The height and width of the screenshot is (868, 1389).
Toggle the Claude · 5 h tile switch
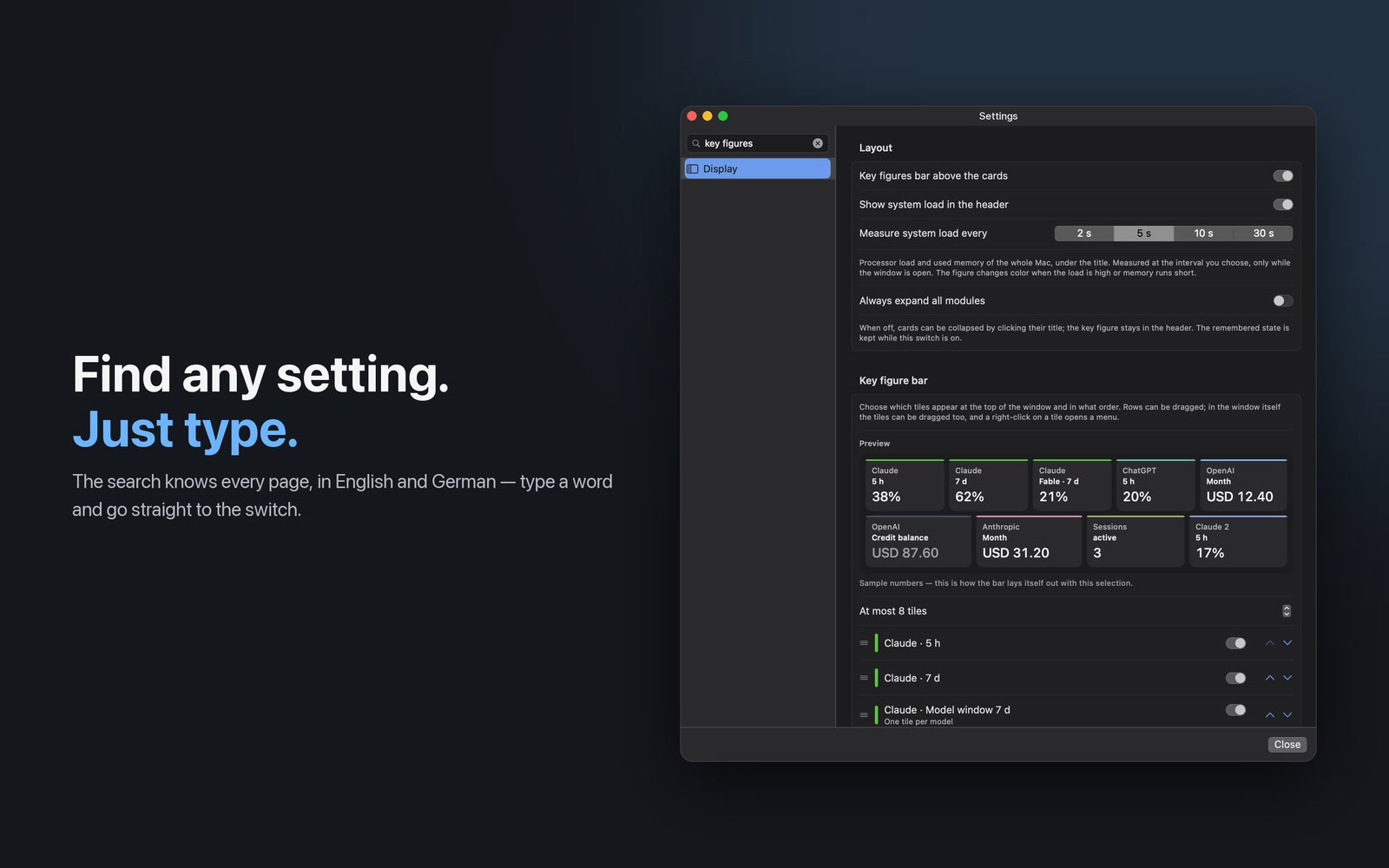(1235, 643)
